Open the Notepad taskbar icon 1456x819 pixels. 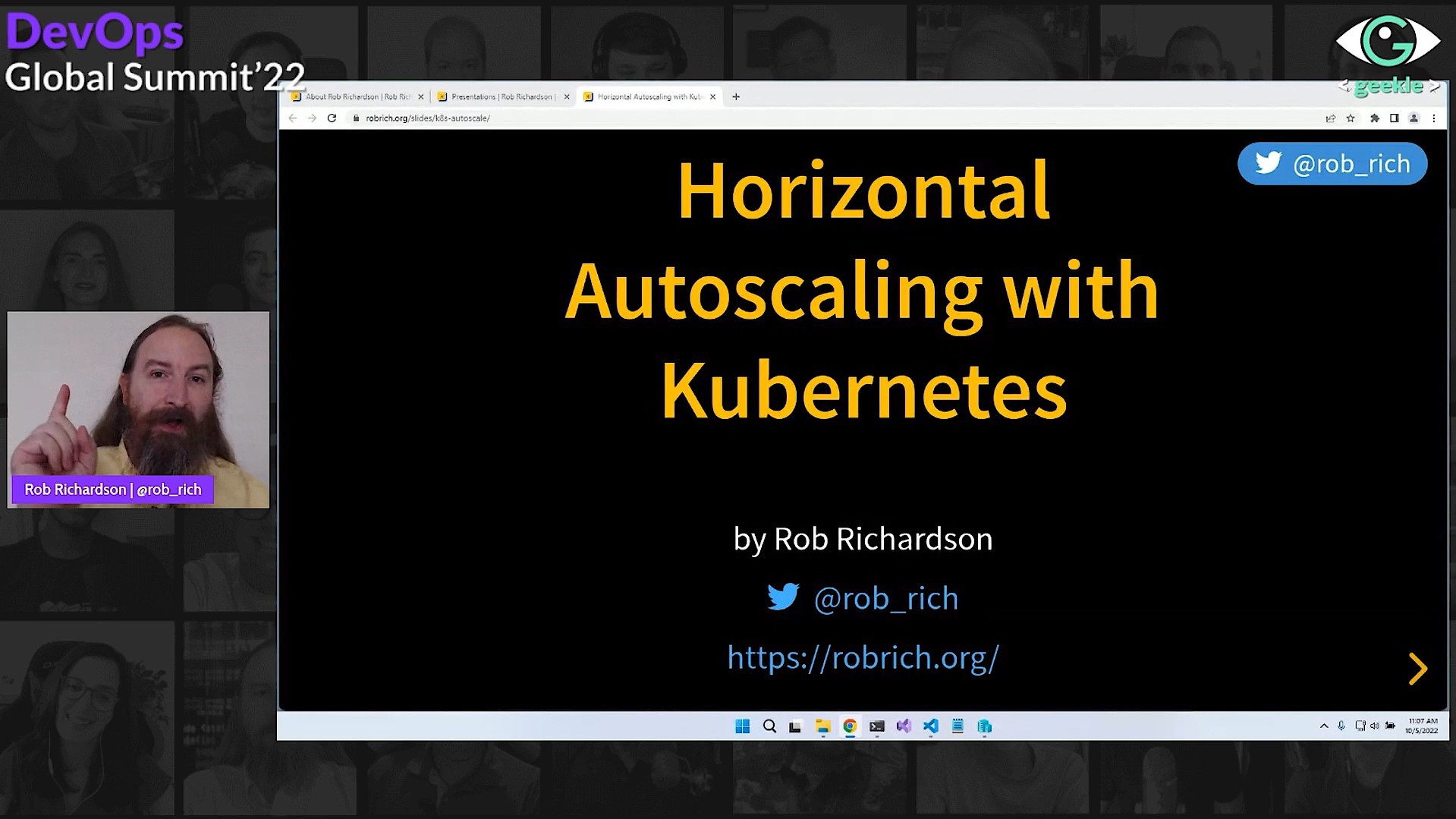click(958, 726)
